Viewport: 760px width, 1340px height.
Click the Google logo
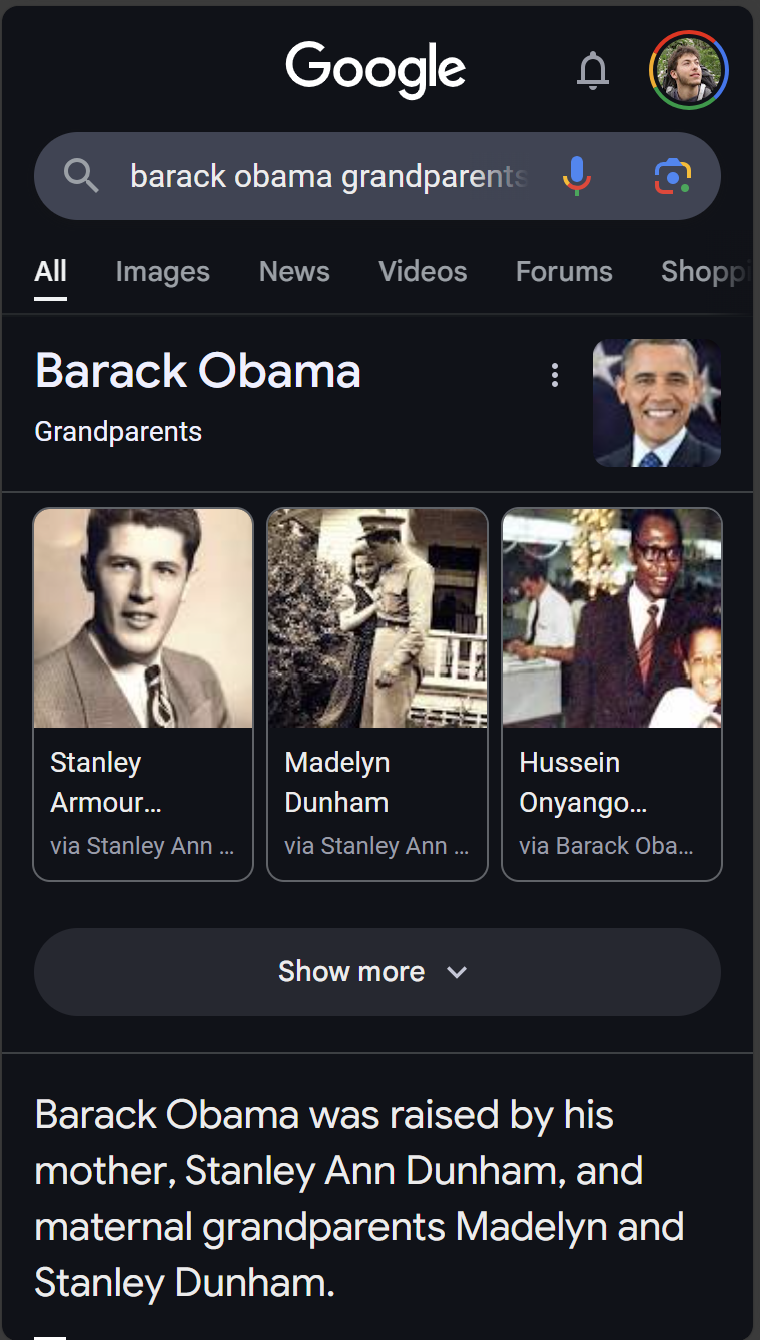click(375, 70)
